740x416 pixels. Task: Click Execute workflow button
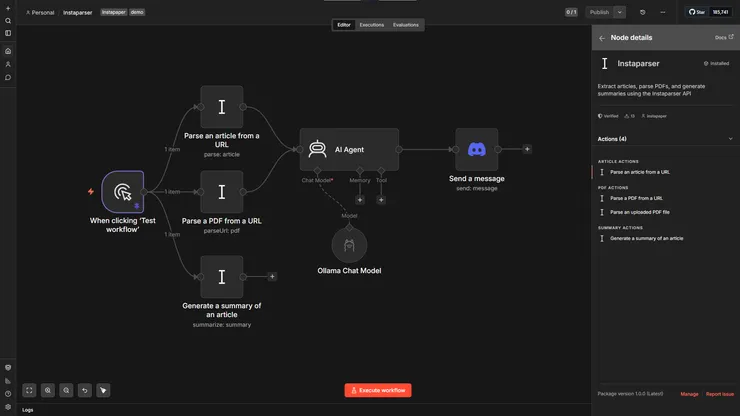[x=378, y=390]
